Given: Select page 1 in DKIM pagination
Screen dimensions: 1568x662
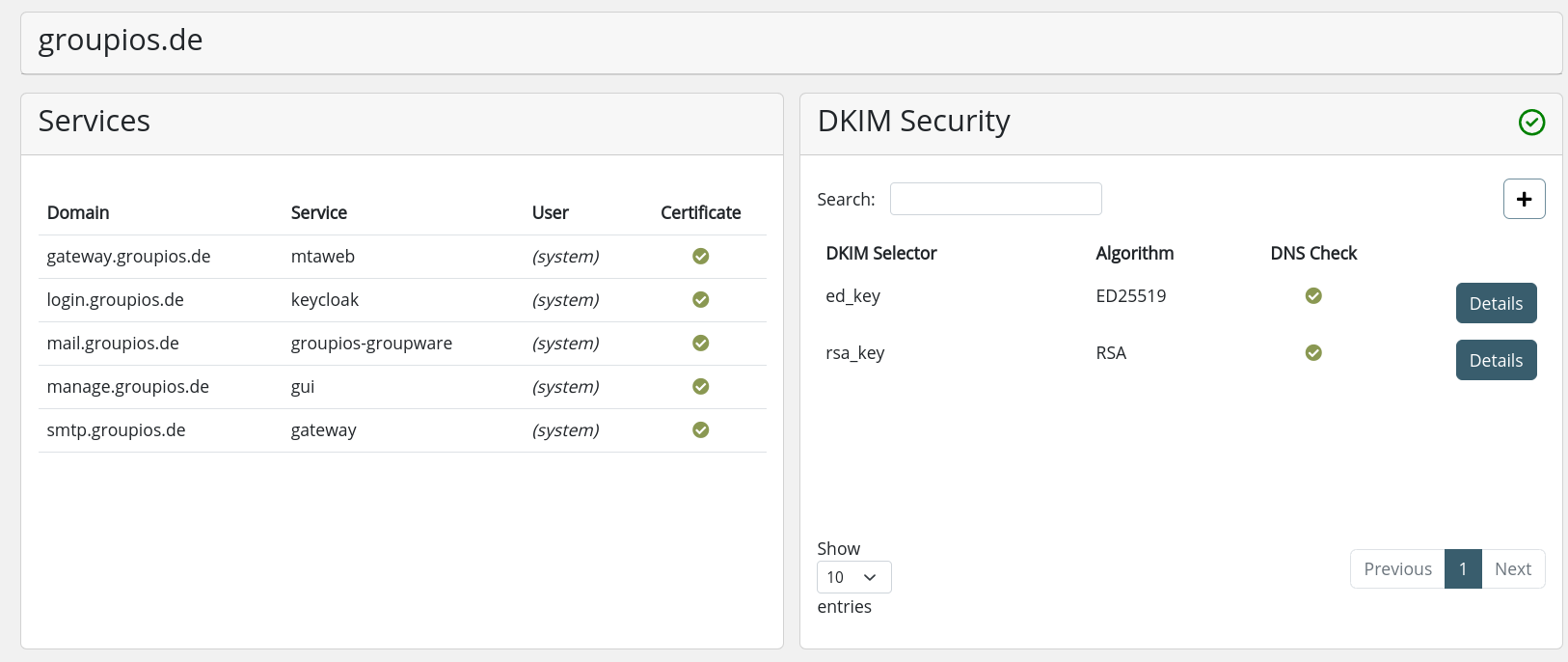Looking at the screenshot, I should pyautogui.click(x=1463, y=568).
